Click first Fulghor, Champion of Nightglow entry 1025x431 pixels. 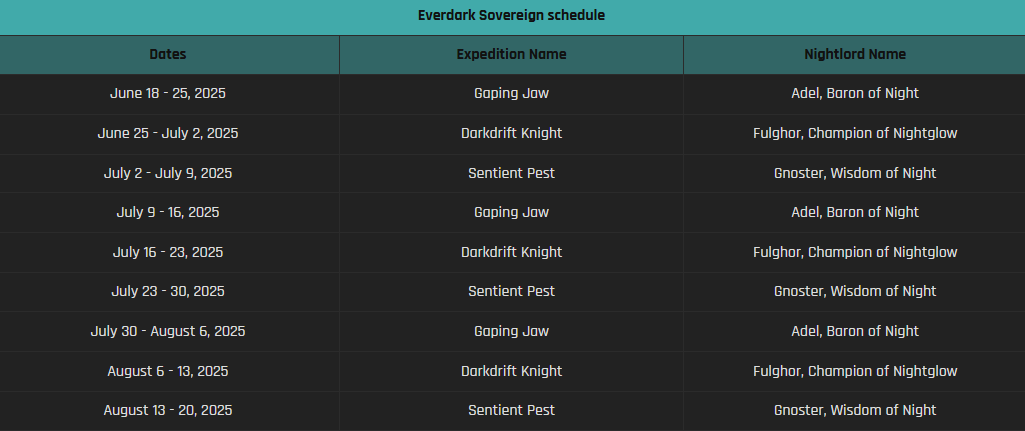tap(854, 133)
